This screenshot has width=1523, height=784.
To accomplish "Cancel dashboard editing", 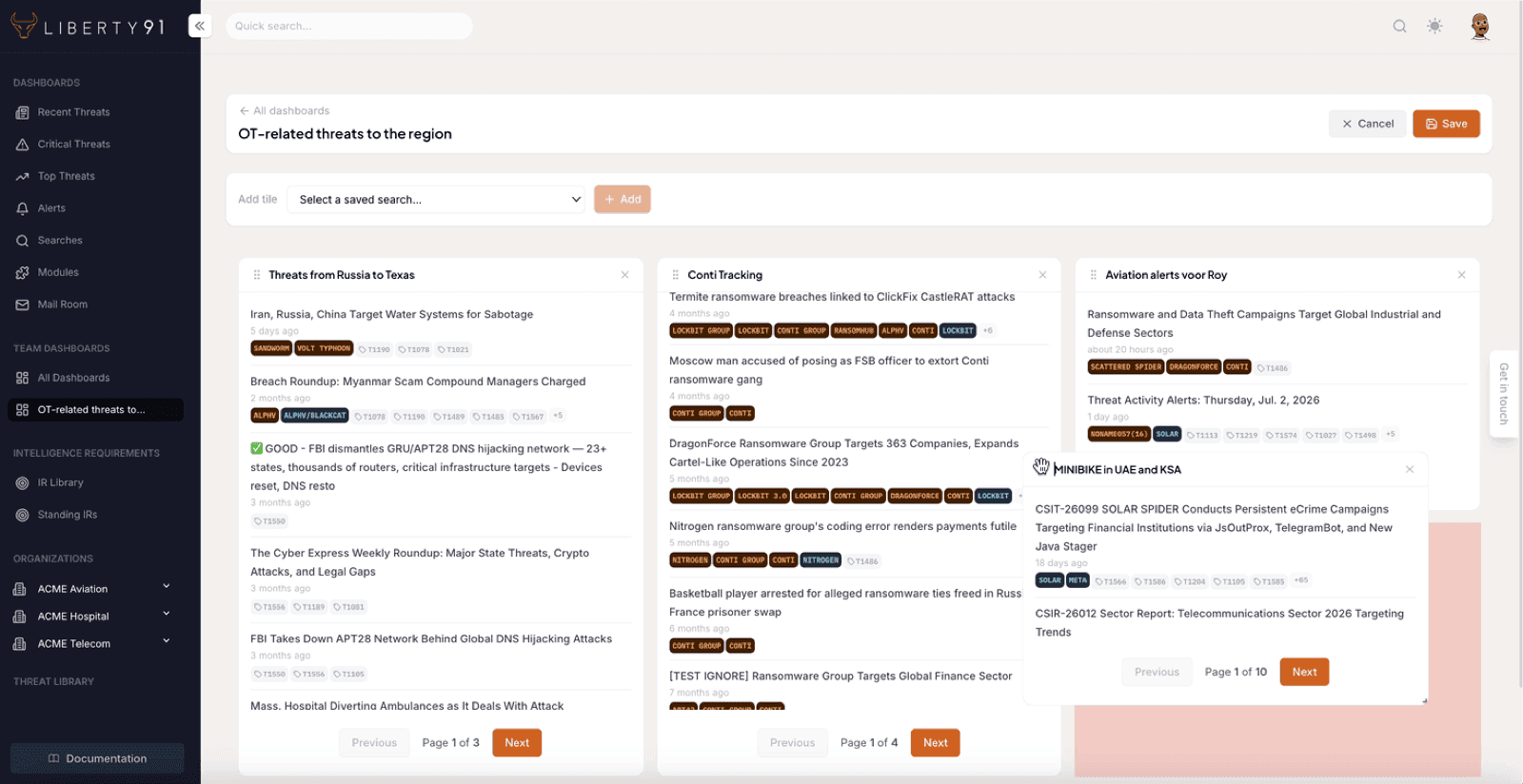I will pos(1367,124).
